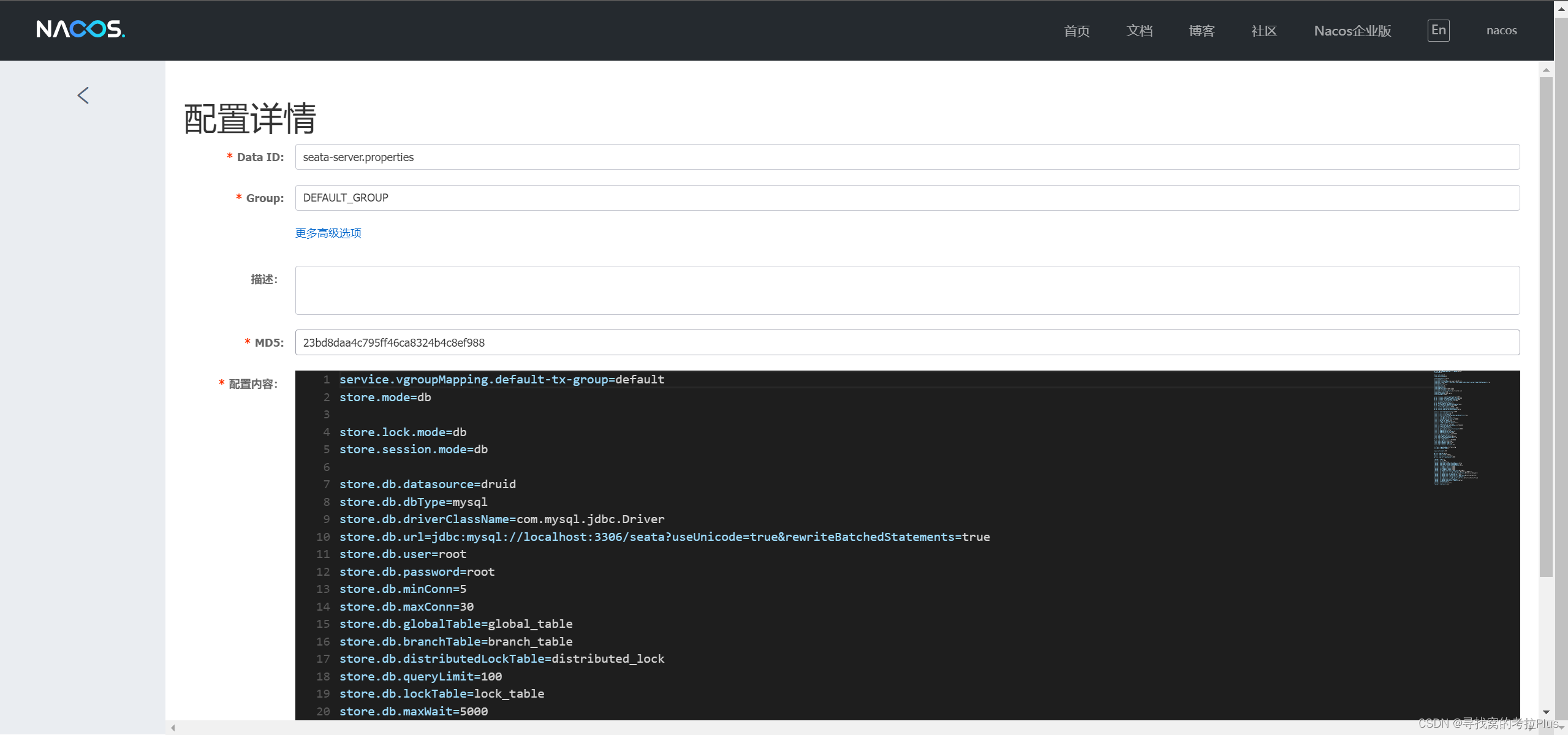Click the line store.db.user=root

point(403,554)
